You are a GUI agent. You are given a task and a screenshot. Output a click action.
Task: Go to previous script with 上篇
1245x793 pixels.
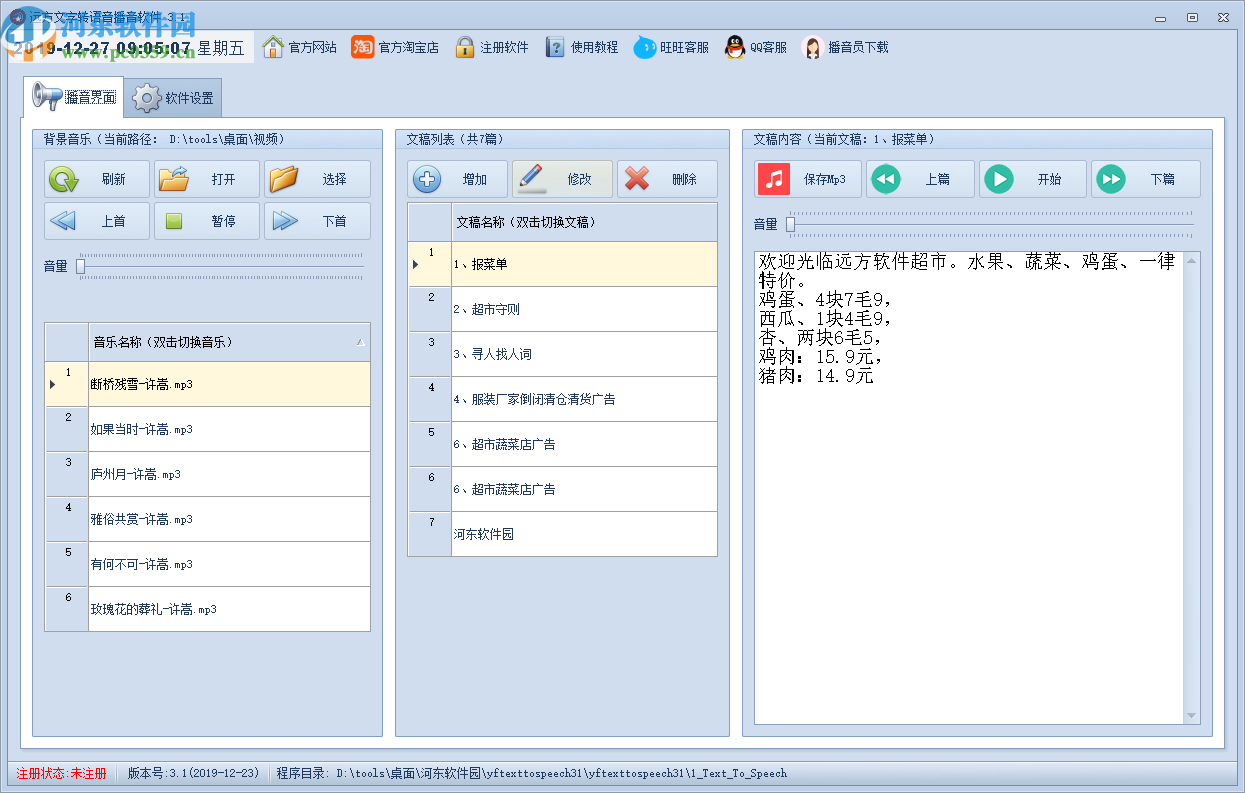(x=920, y=180)
